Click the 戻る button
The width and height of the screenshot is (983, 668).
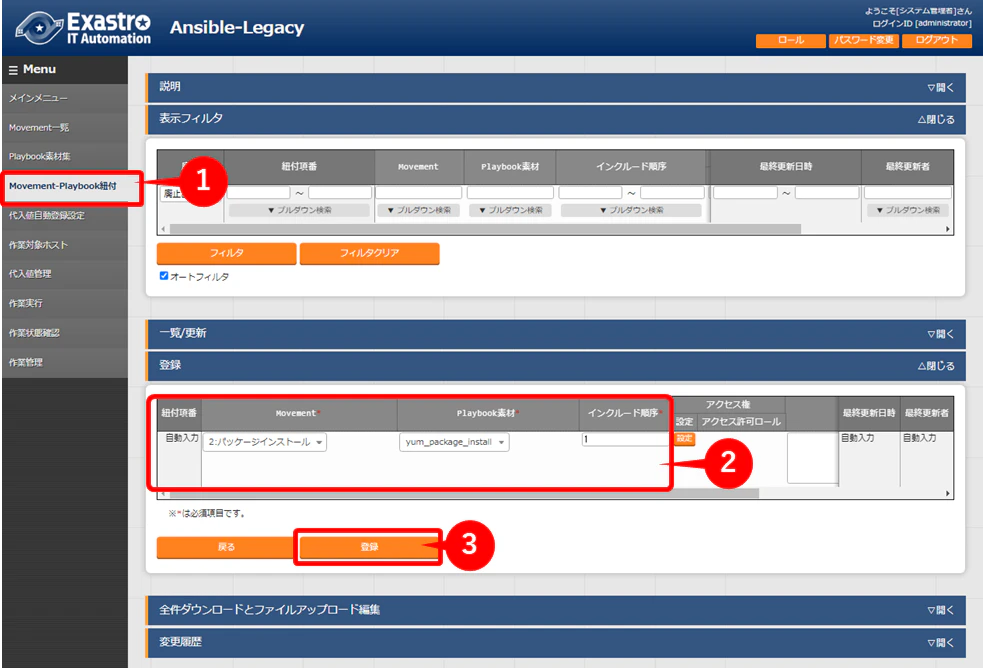coord(226,547)
